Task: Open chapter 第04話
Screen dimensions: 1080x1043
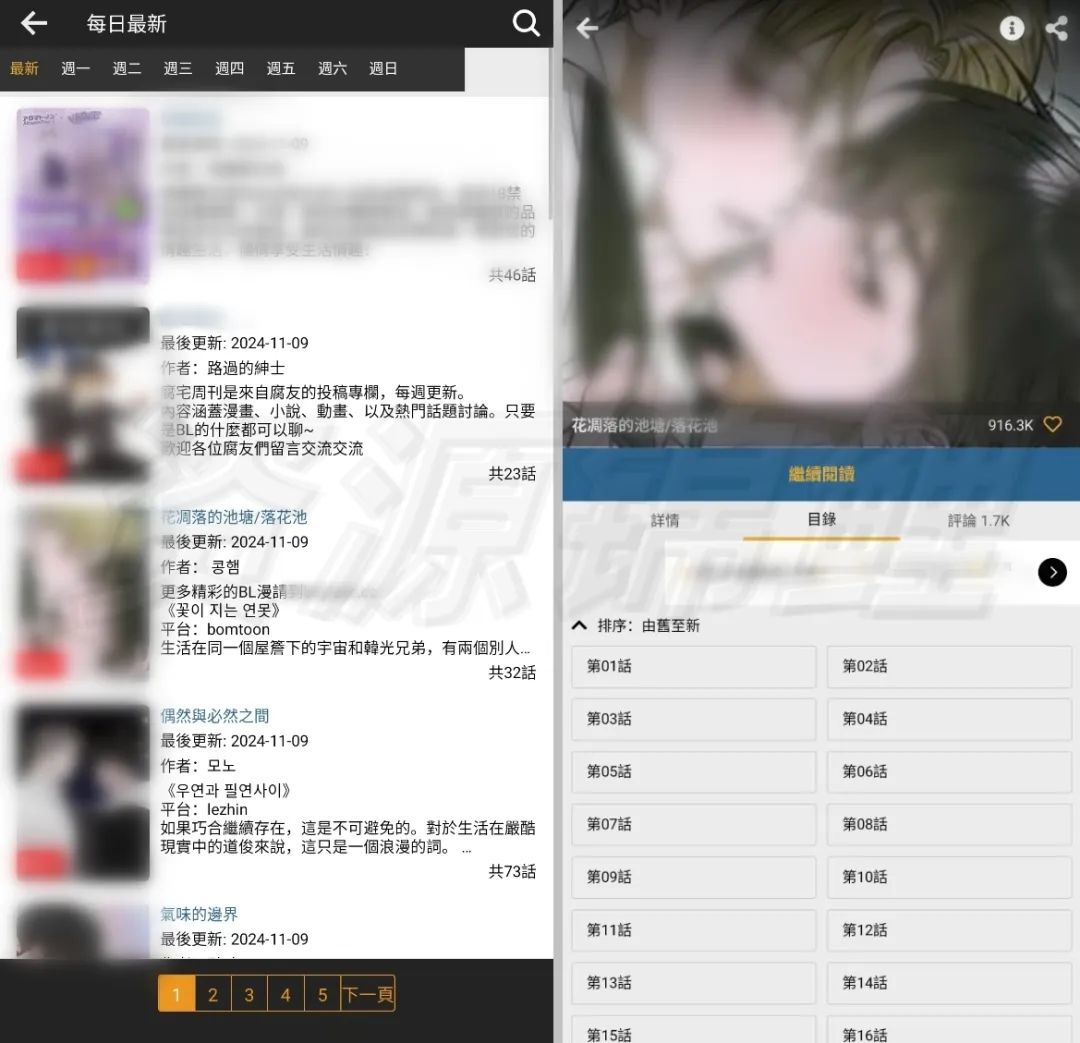Action: click(x=949, y=719)
